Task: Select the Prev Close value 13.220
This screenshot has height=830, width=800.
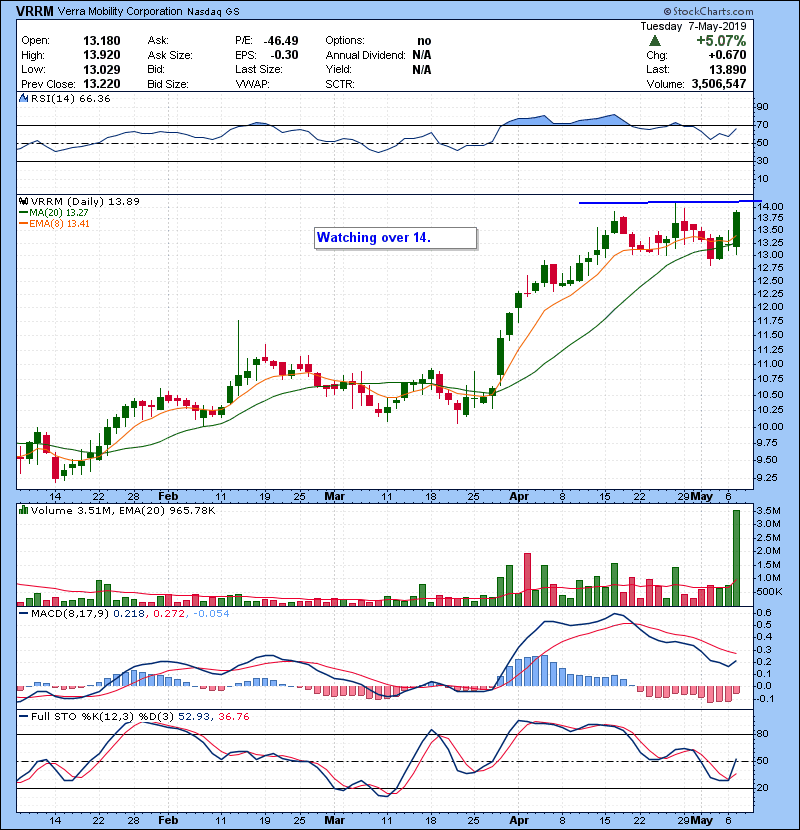Action: 102,84
